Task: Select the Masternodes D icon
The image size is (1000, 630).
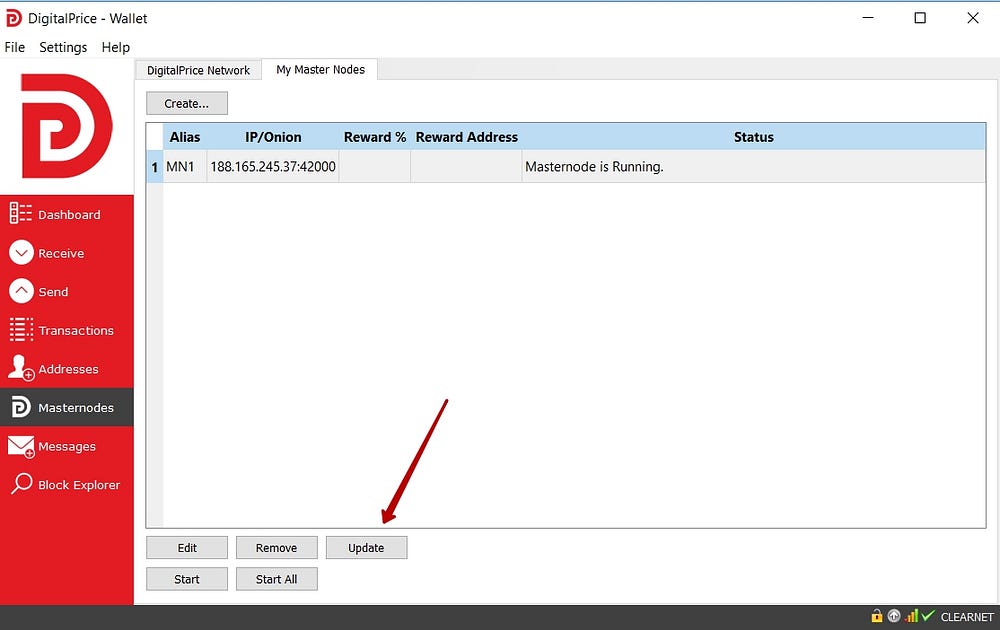Action: coord(20,407)
